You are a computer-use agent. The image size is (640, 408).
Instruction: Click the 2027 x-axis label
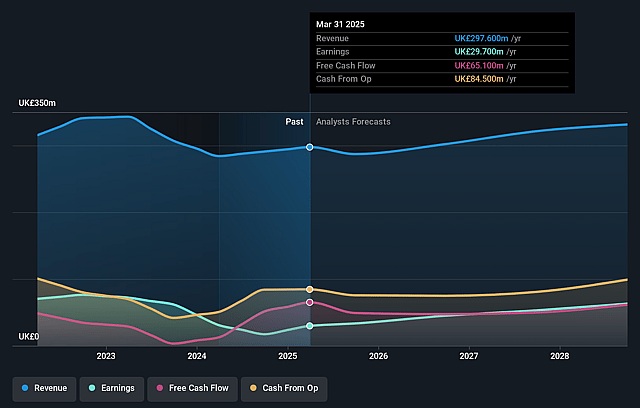(x=469, y=356)
